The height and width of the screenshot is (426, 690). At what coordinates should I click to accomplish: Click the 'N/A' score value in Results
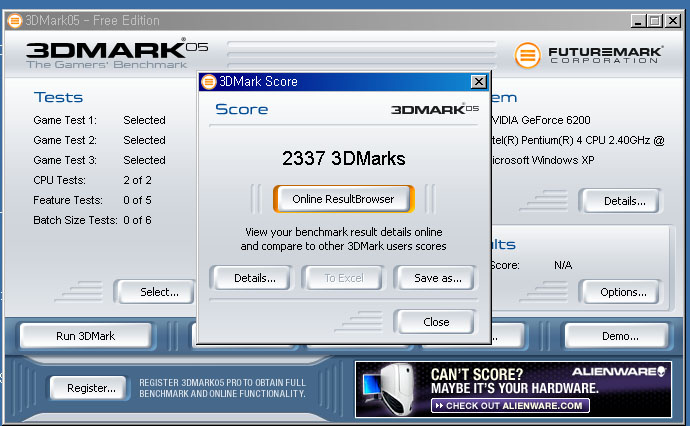point(563,265)
